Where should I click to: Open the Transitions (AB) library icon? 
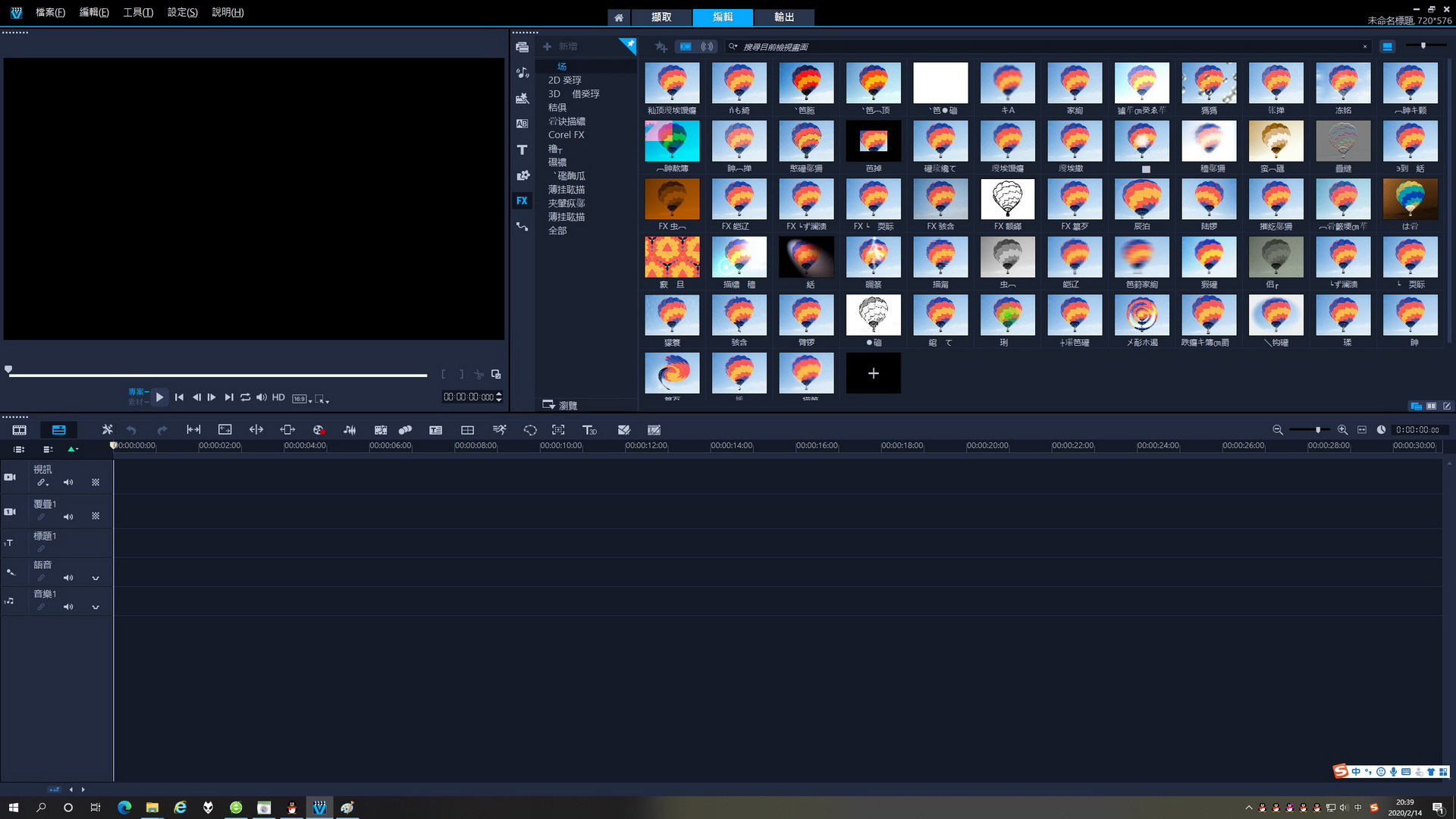pyautogui.click(x=522, y=124)
